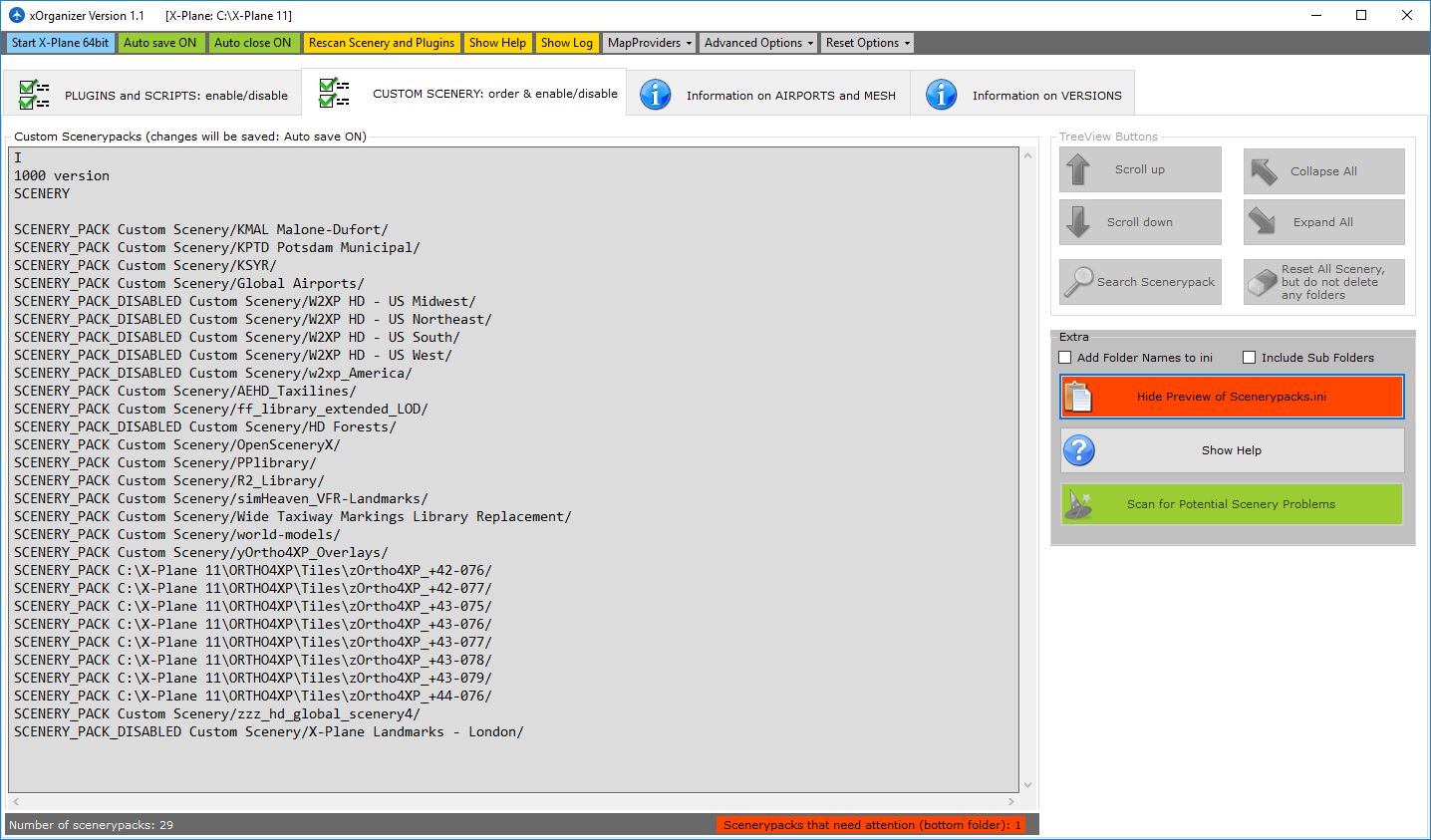This screenshot has width=1431, height=840.
Task: Click the wizard hat scan icon
Action: (x=1079, y=504)
